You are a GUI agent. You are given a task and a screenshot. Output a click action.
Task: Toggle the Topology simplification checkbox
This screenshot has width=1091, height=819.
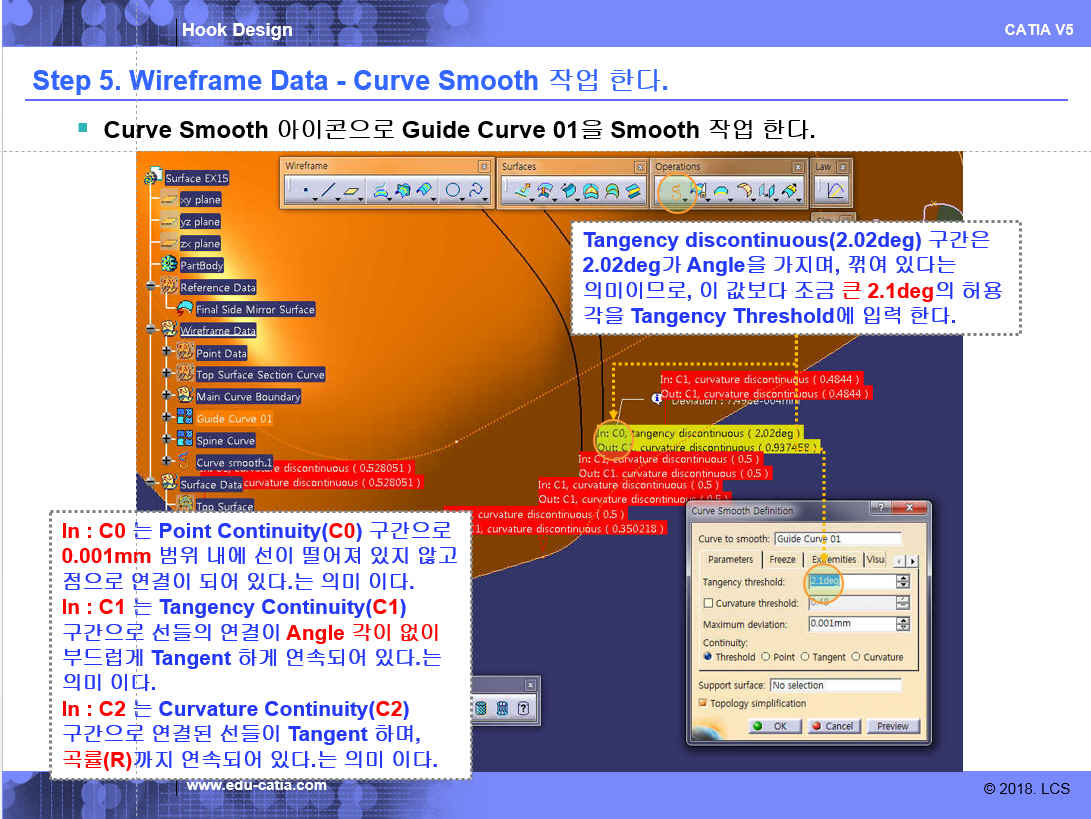703,703
